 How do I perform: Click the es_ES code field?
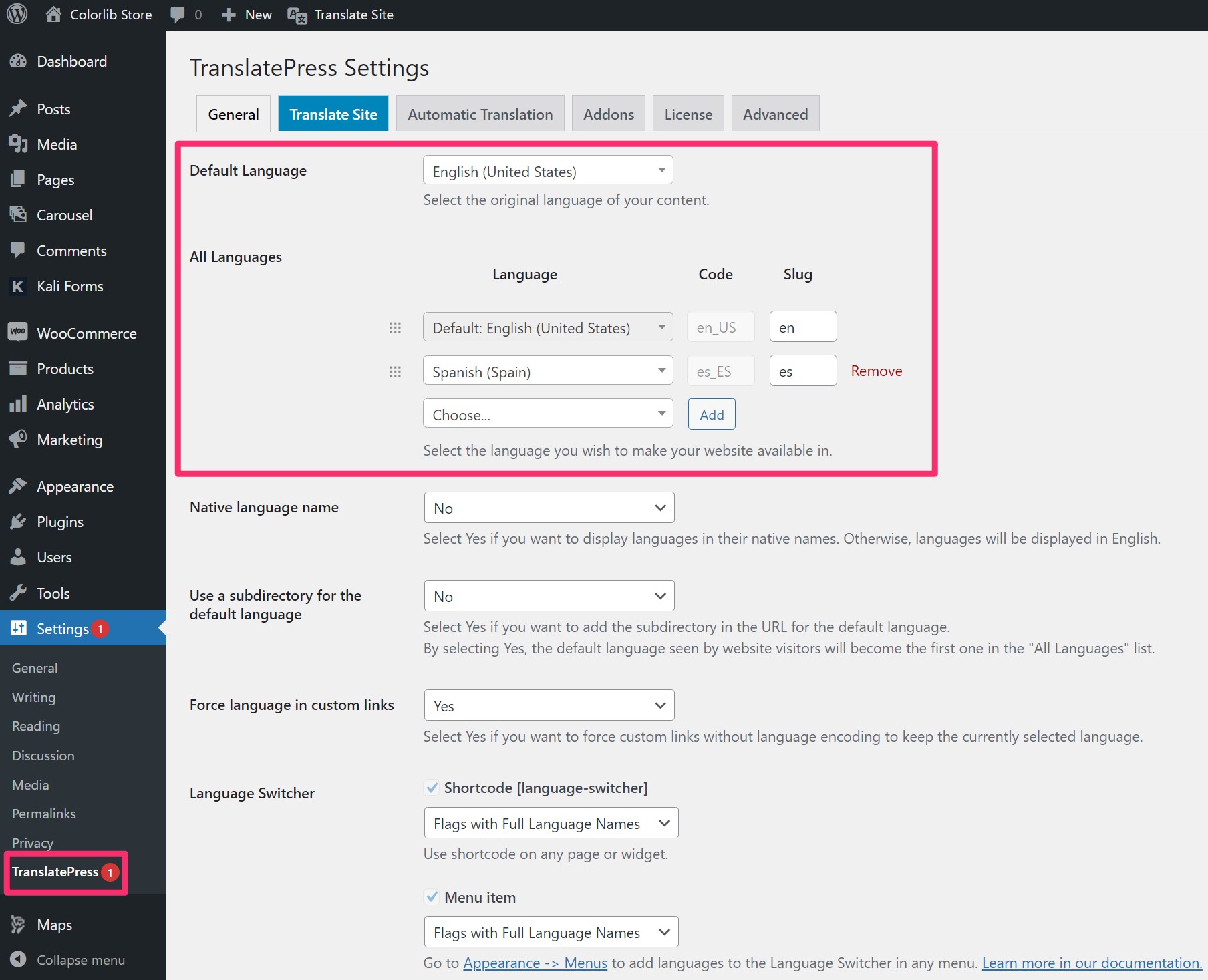point(721,371)
